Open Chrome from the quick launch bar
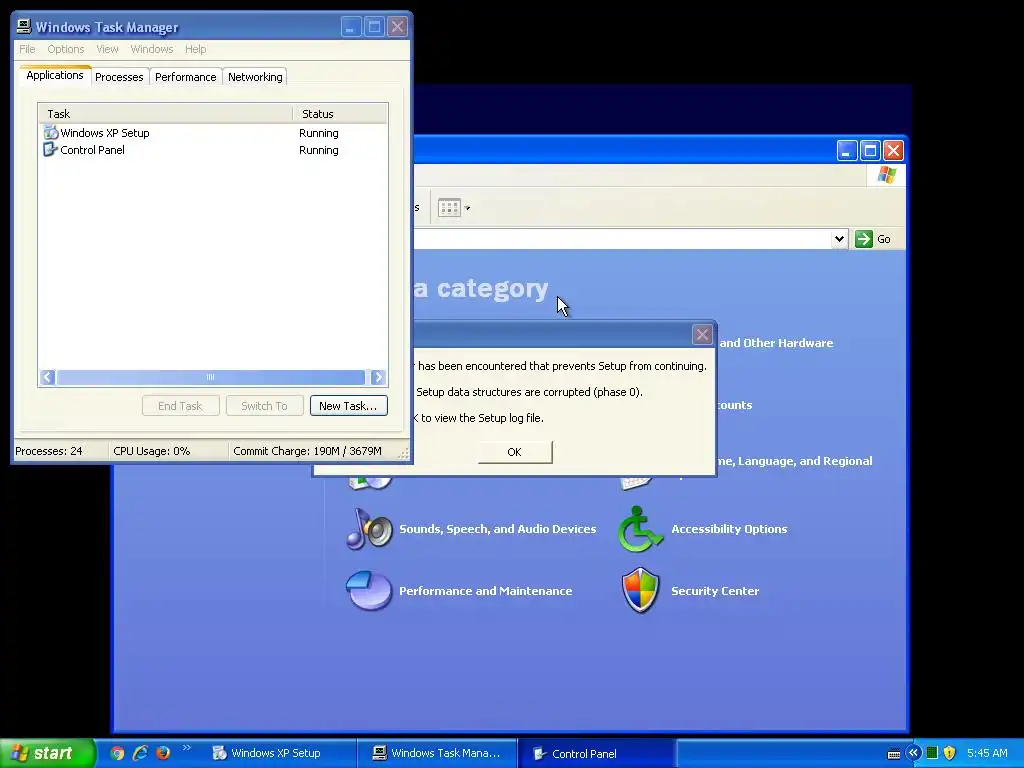This screenshot has width=1024, height=768. pyautogui.click(x=117, y=753)
